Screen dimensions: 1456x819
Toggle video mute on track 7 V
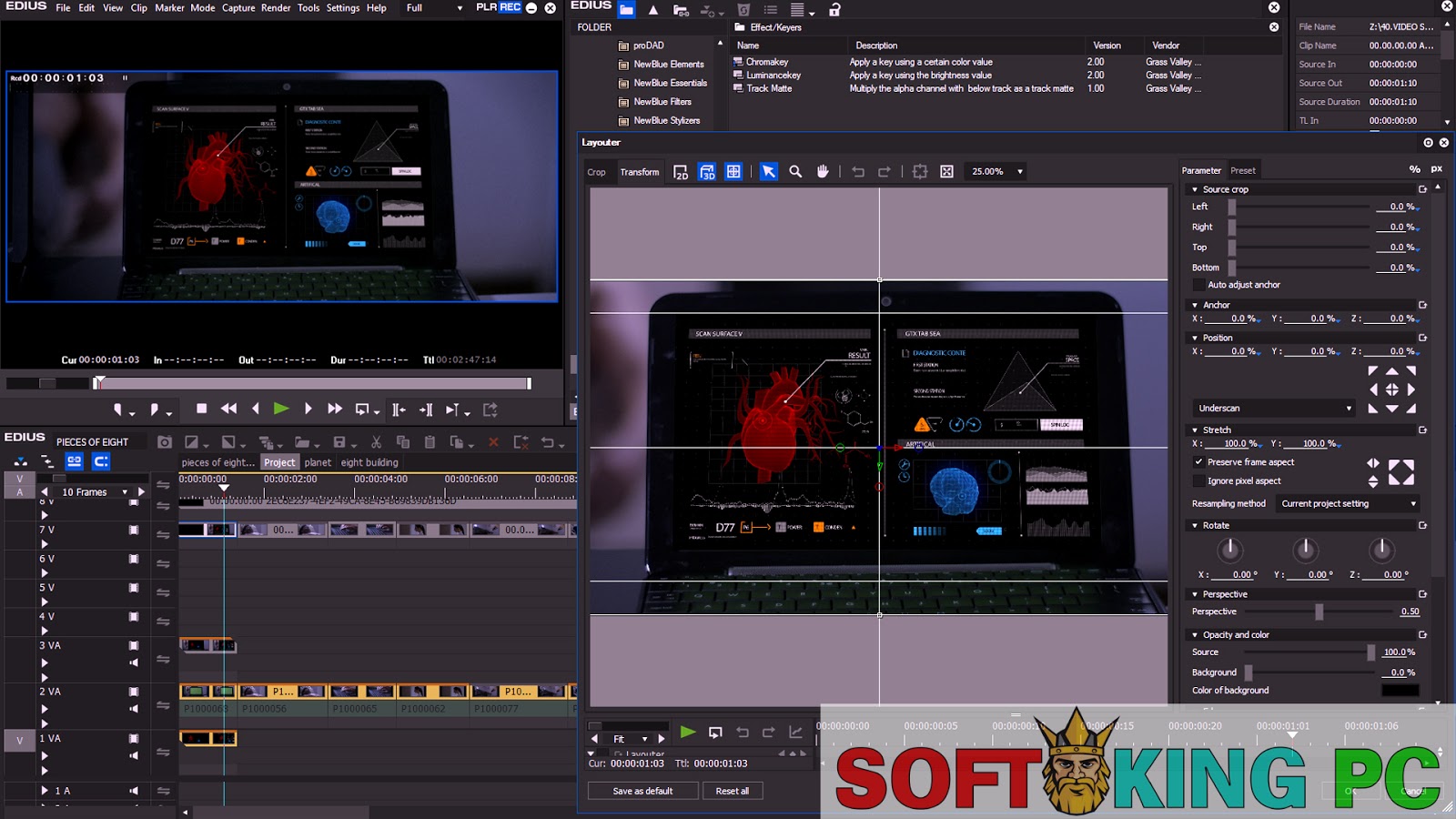pos(134,530)
